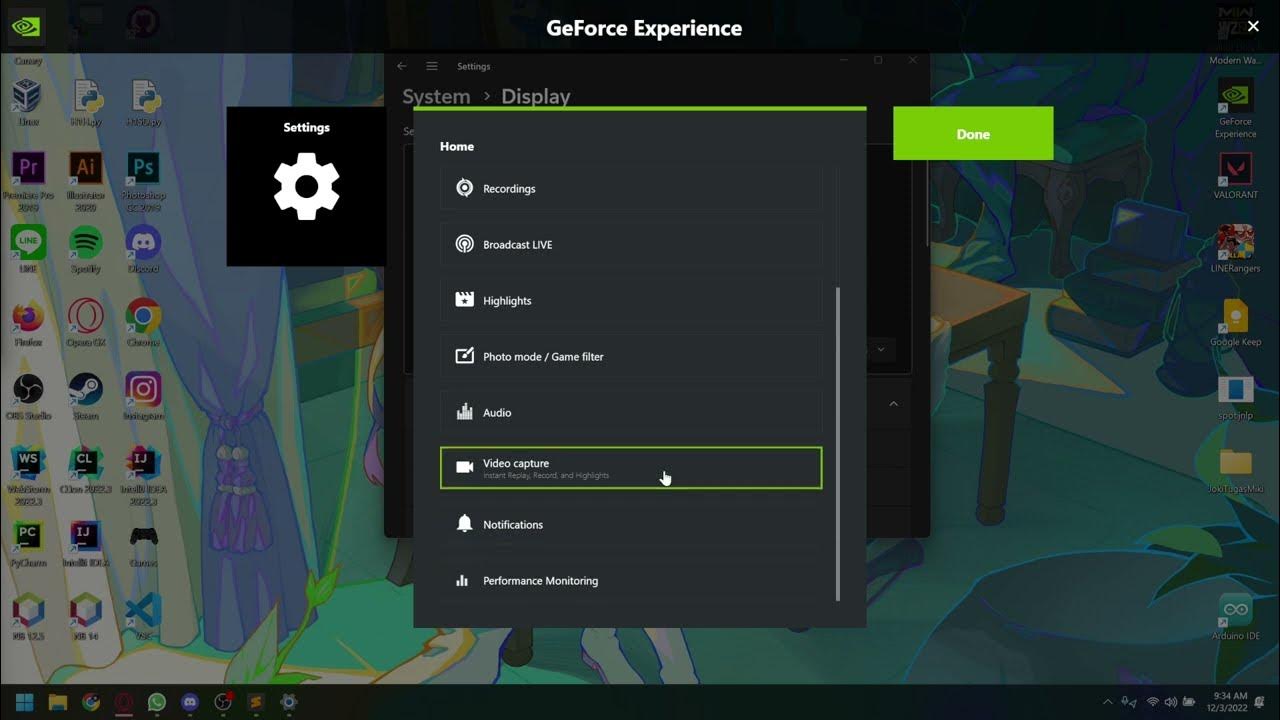
Task: Click the Broadcast LIVE antenna icon
Action: click(x=464, y=244)
